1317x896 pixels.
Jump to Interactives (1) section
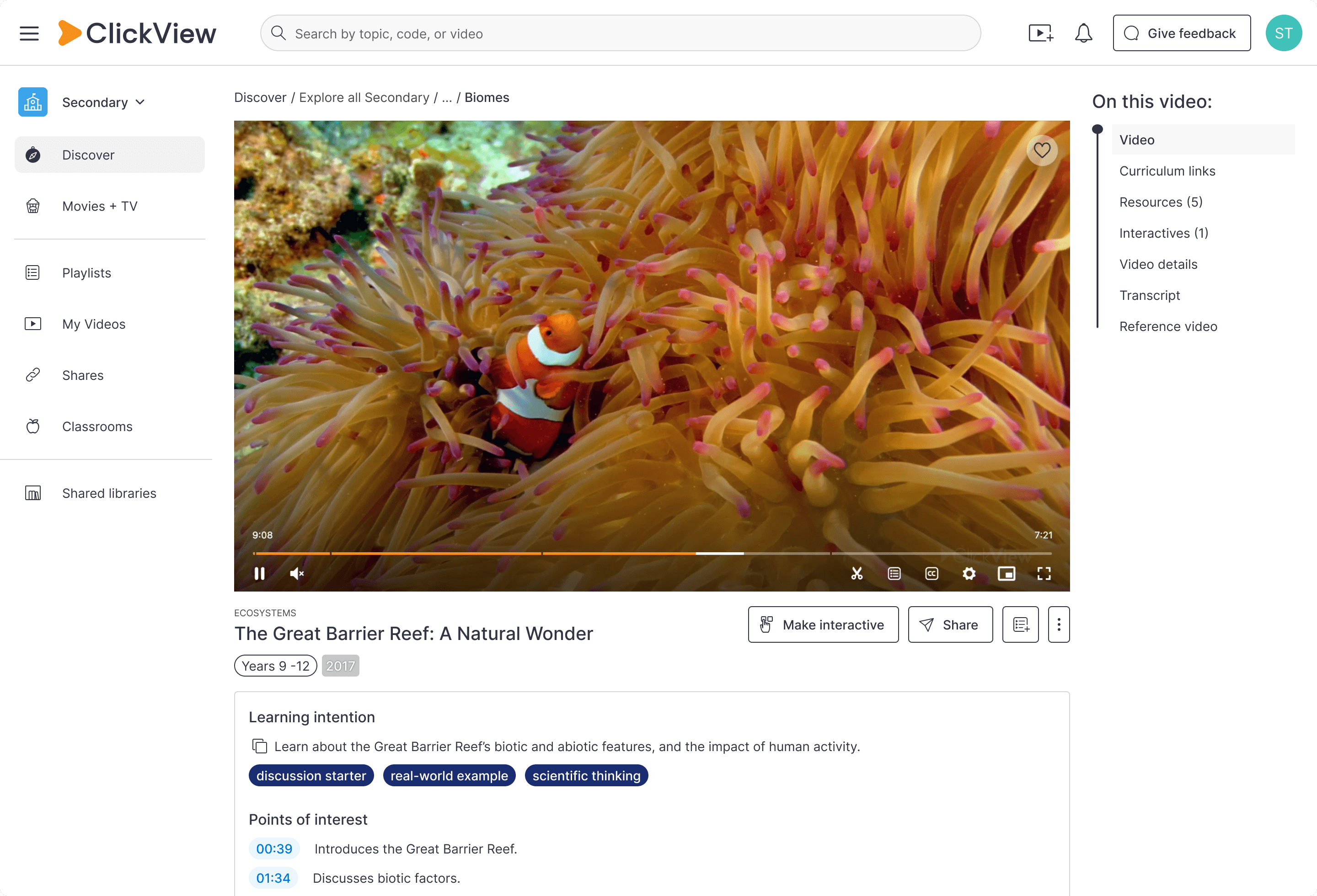pyautogui.click(x=1163, y=233)
